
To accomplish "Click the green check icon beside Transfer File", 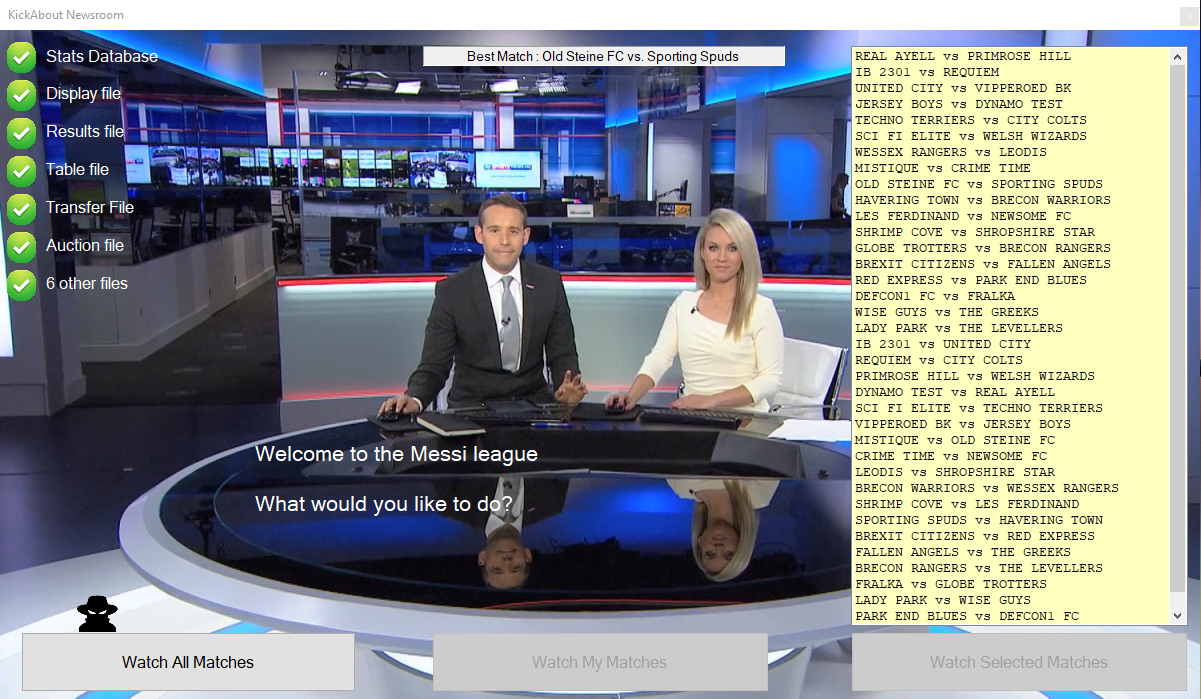I will [x=22, y=208].
